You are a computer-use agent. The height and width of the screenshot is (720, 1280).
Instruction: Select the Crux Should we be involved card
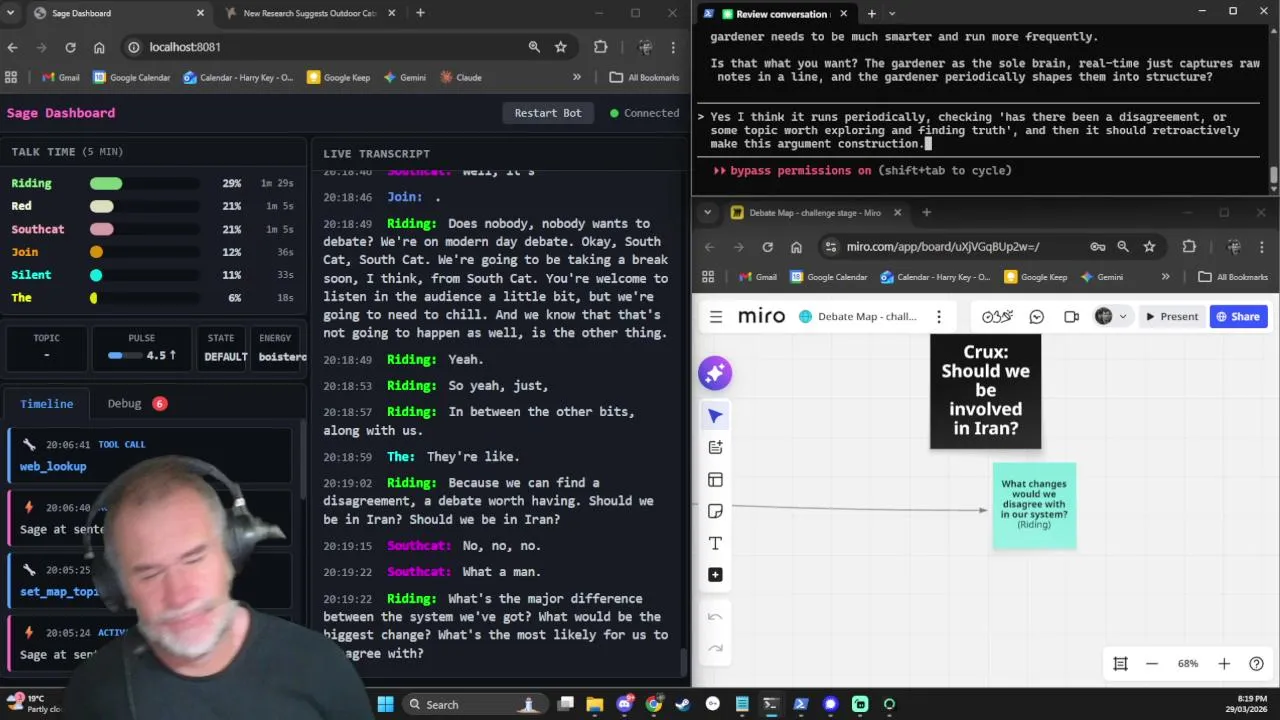(985, 391)
